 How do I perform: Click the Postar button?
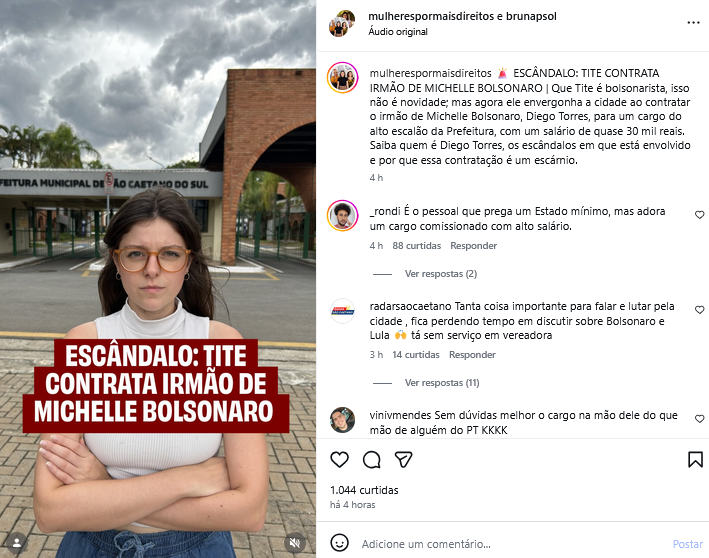coord(688,544)
